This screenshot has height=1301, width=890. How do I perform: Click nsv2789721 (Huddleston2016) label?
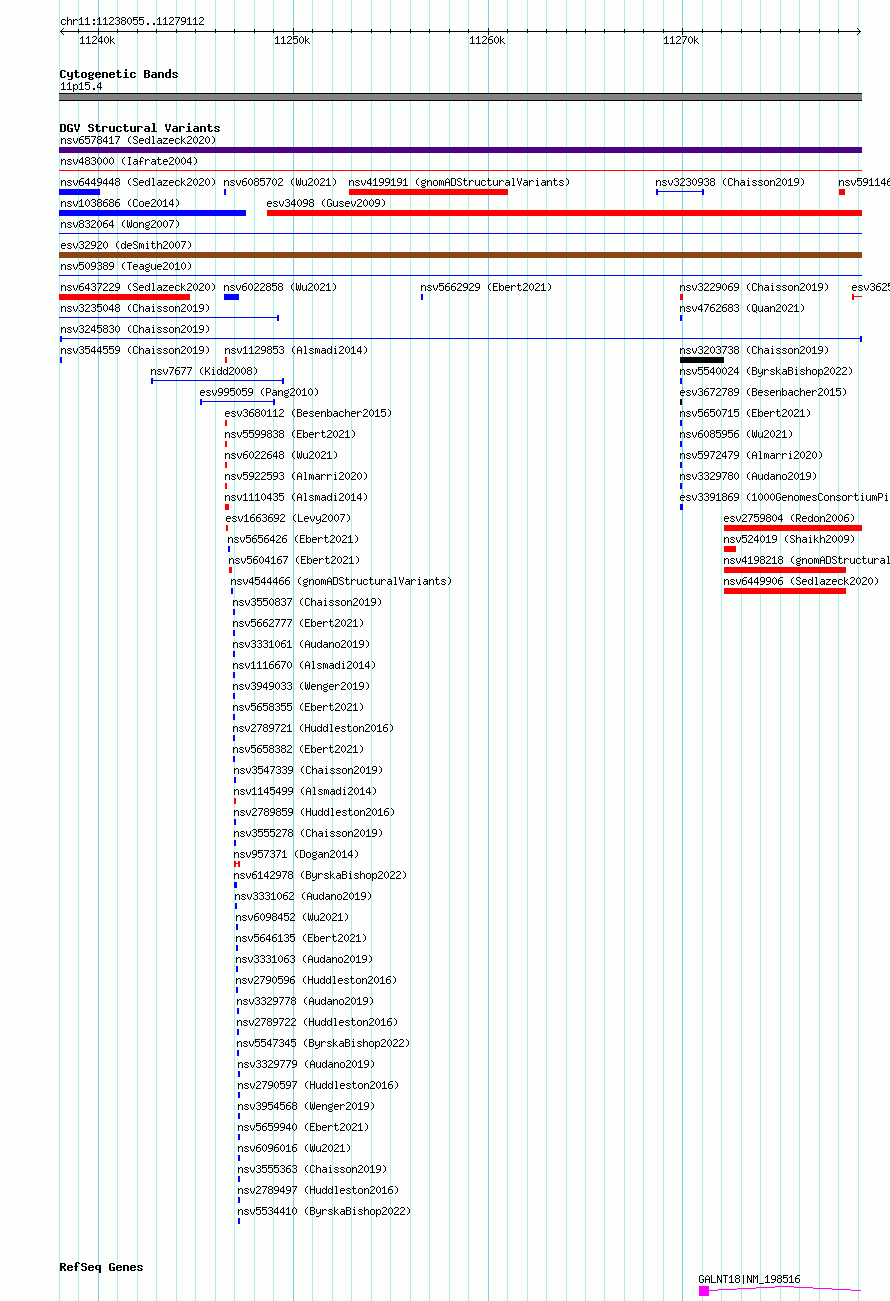313,728
